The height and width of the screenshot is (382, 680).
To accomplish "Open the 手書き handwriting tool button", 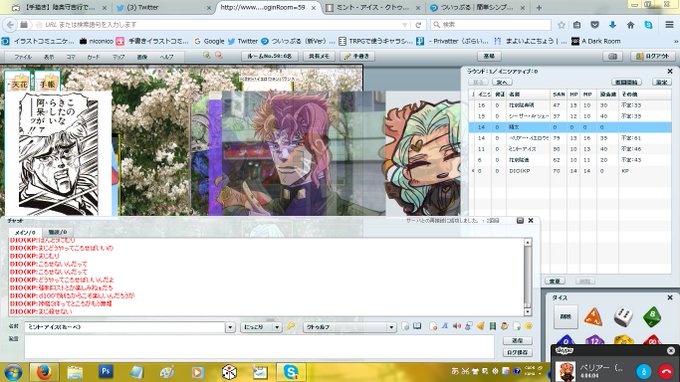I will 357,56.
